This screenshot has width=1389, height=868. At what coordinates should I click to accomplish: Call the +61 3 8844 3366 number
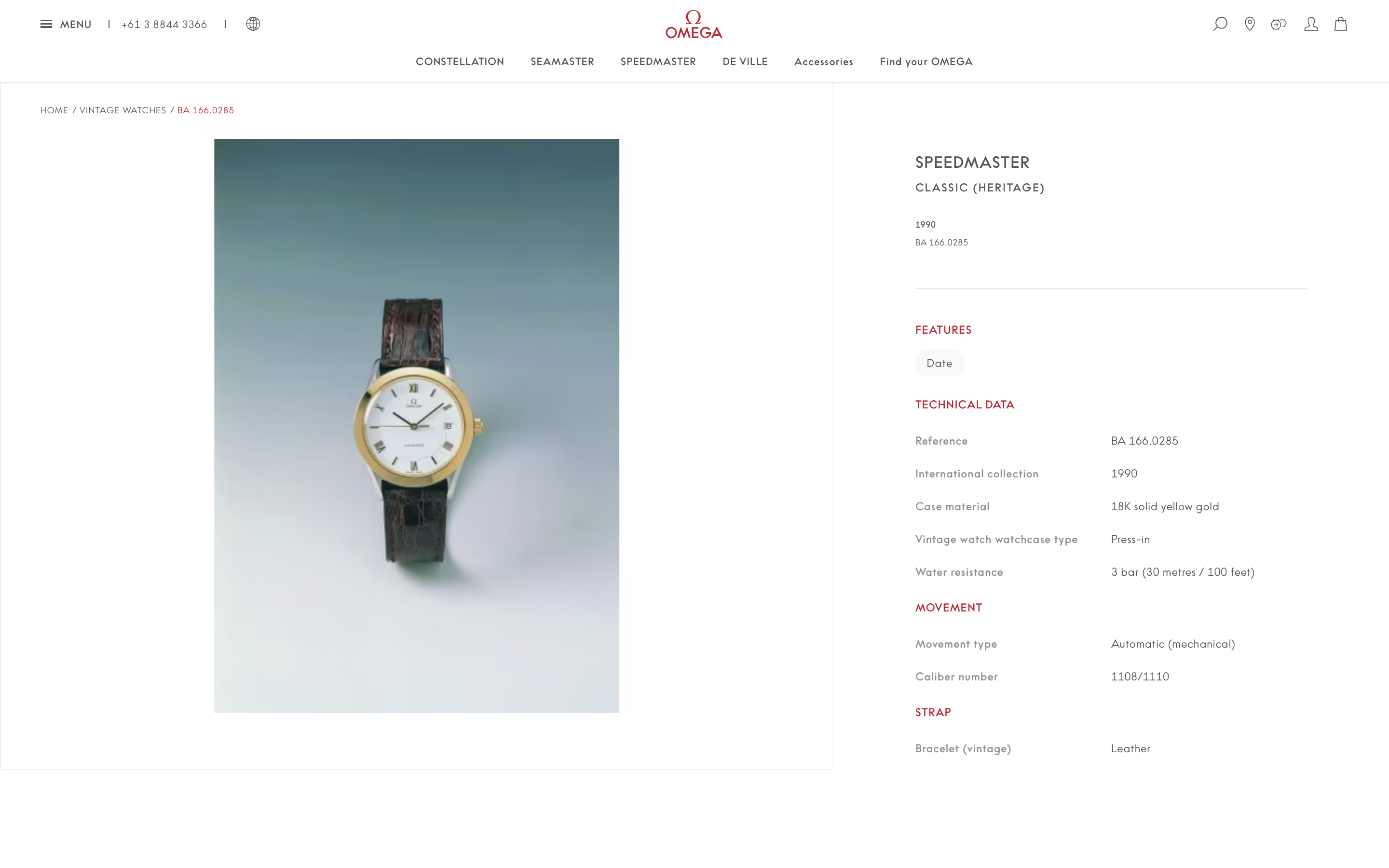click(x=164, y=24)
